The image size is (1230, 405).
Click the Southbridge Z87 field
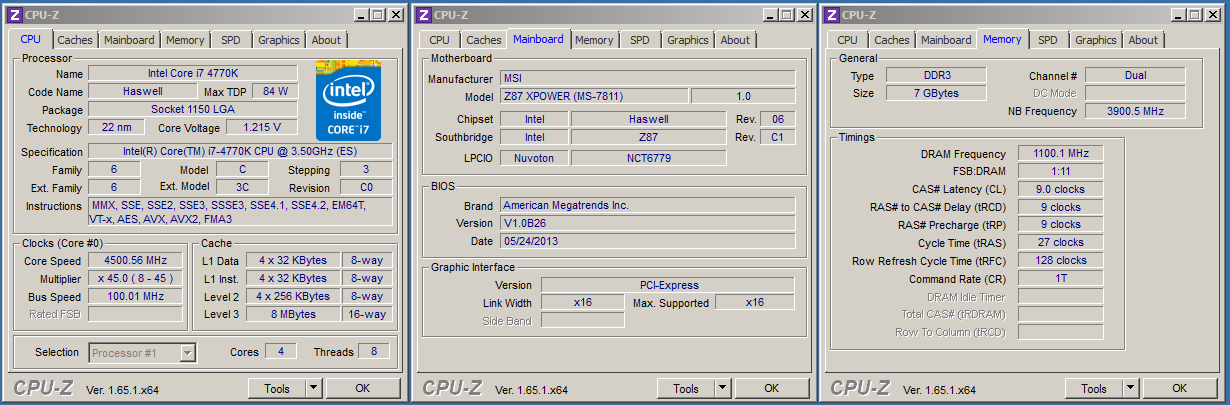649,137
